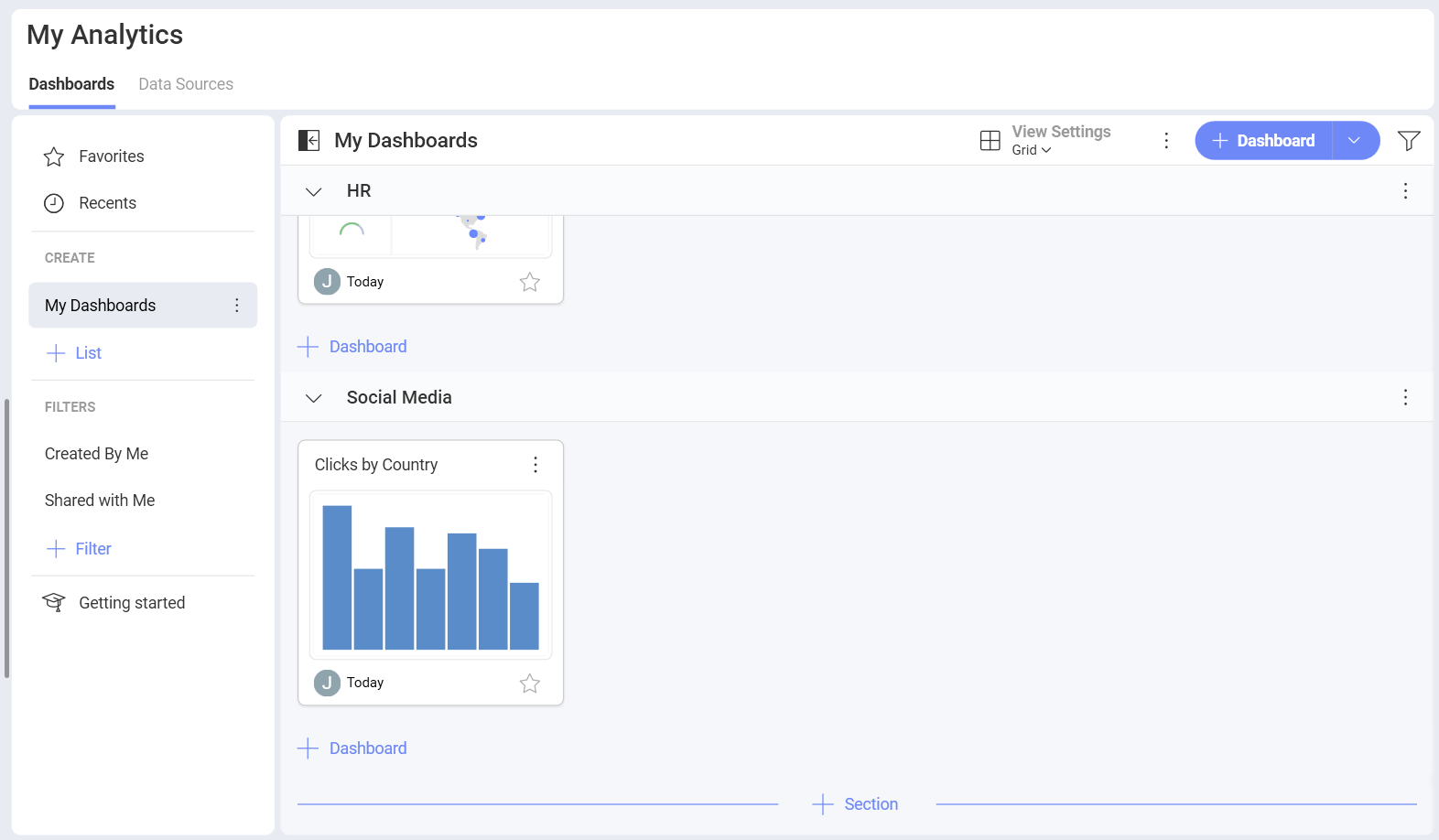Click the My Dashboards heading
Viewport: 1439px width, 840px height.
(x=406, y=140)
